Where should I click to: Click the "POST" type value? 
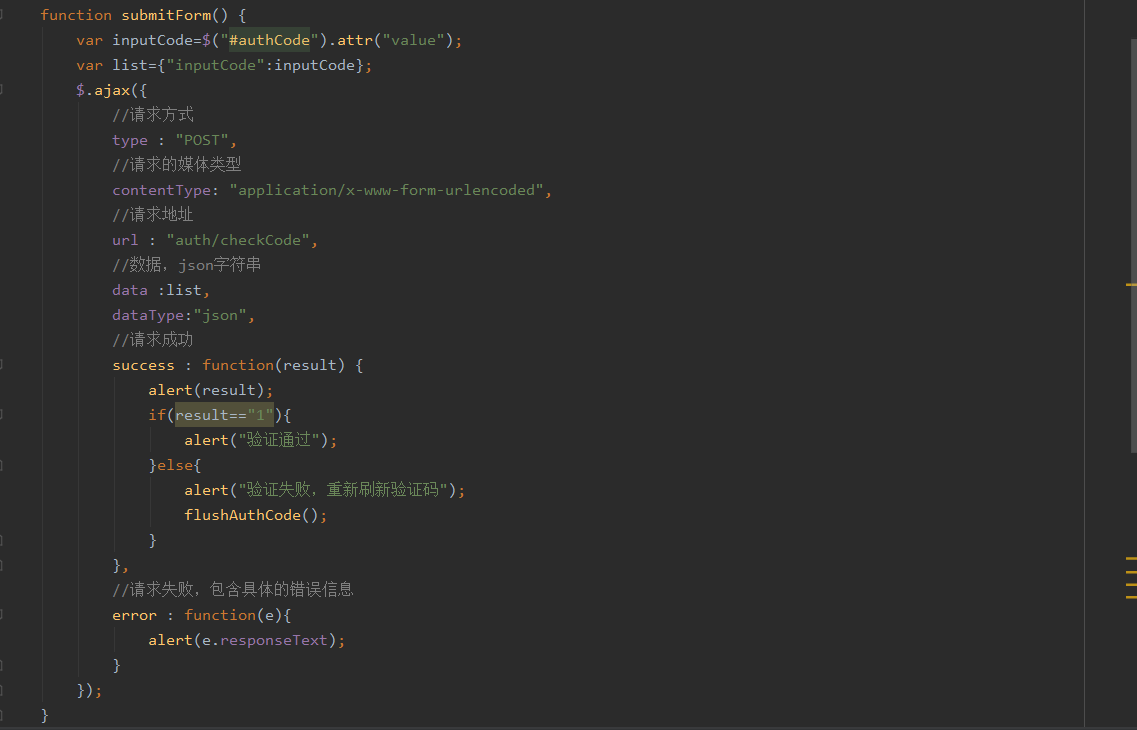pyautogui.click(x=203, y=140)
